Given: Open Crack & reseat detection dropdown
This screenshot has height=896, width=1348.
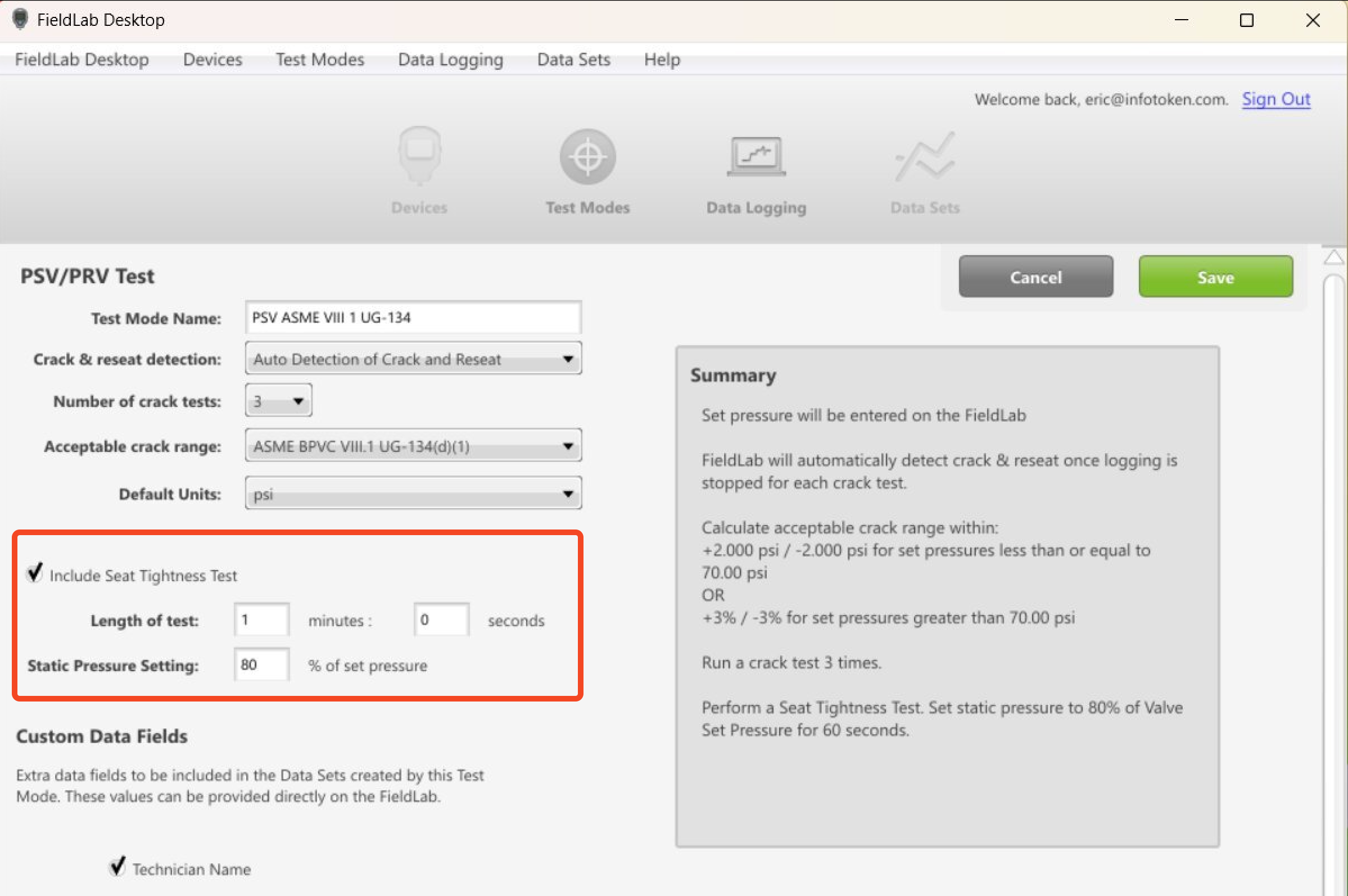Looking at the screenshot, I should pyautogui.click(x=413, y=358).
